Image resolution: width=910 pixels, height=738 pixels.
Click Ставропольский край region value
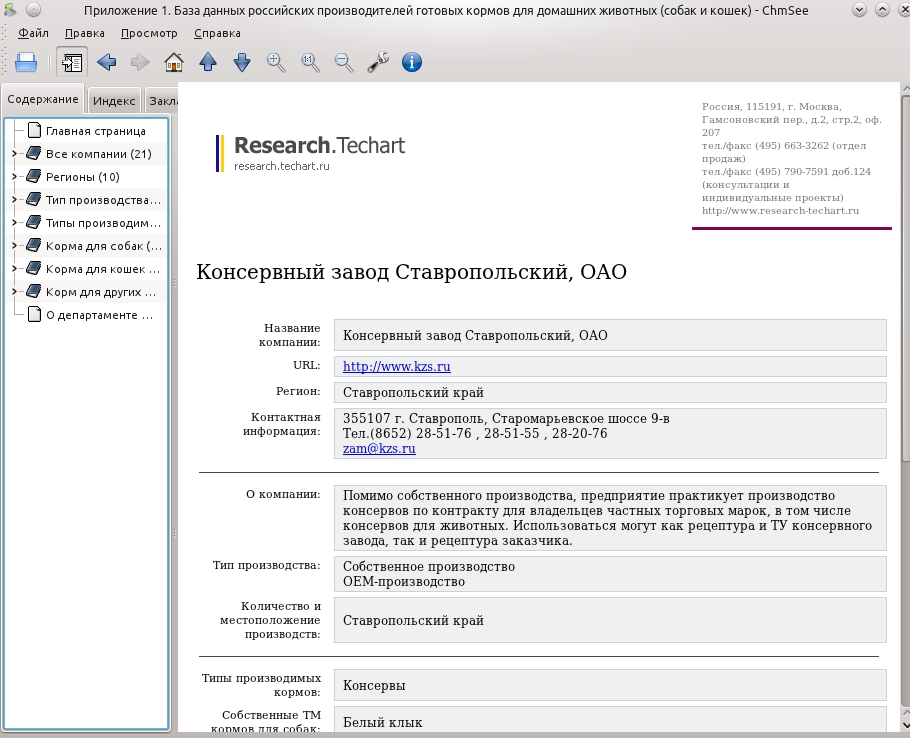pos(413,393)
